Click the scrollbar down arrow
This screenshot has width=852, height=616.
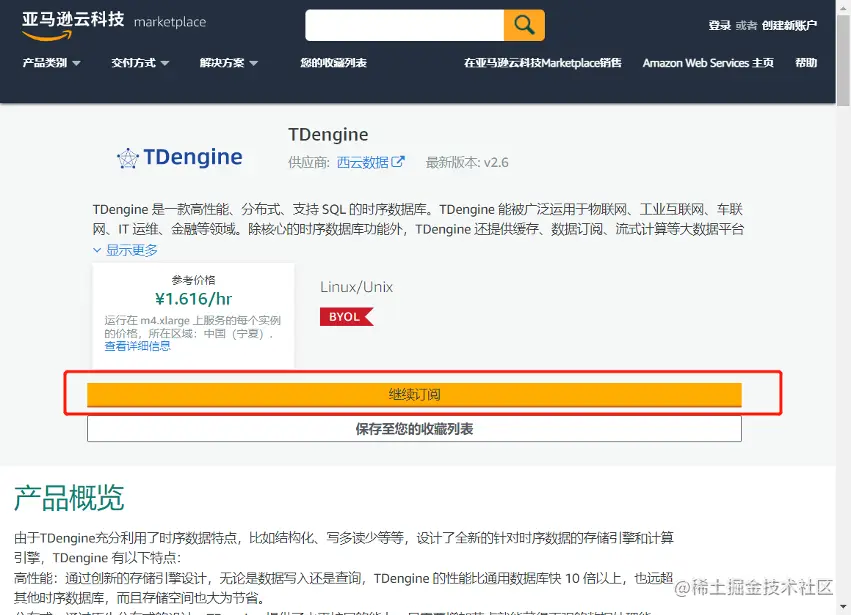pyautogui.click(x=844, y=605)
